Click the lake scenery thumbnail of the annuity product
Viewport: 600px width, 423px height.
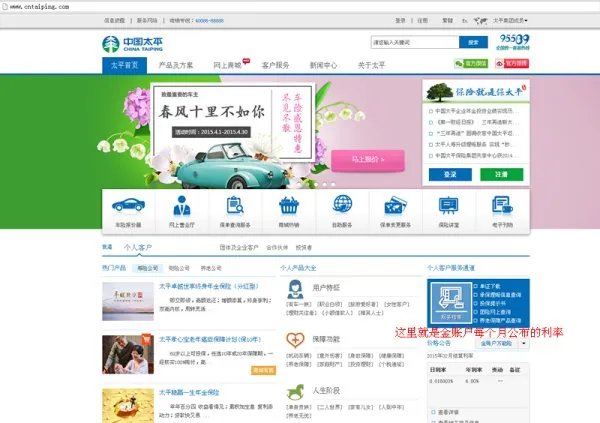click(128, 301)
